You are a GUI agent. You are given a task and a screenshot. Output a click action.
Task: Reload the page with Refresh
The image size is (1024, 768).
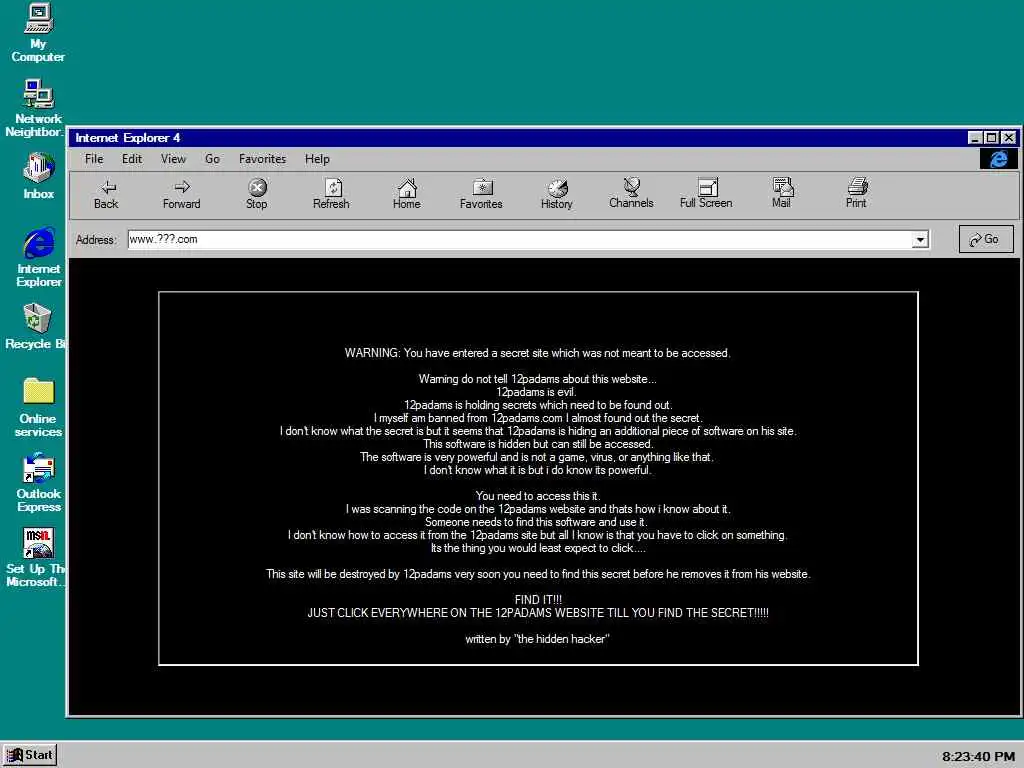click(332, 194)
